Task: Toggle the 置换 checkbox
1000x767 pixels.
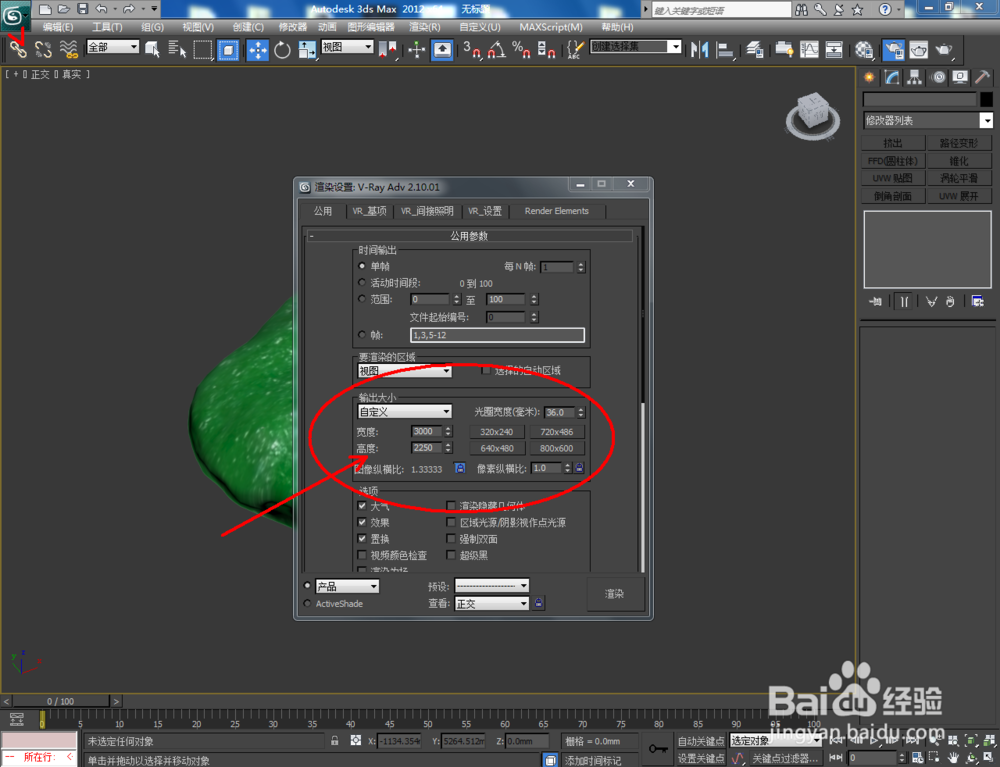Action: pos(362,539)
